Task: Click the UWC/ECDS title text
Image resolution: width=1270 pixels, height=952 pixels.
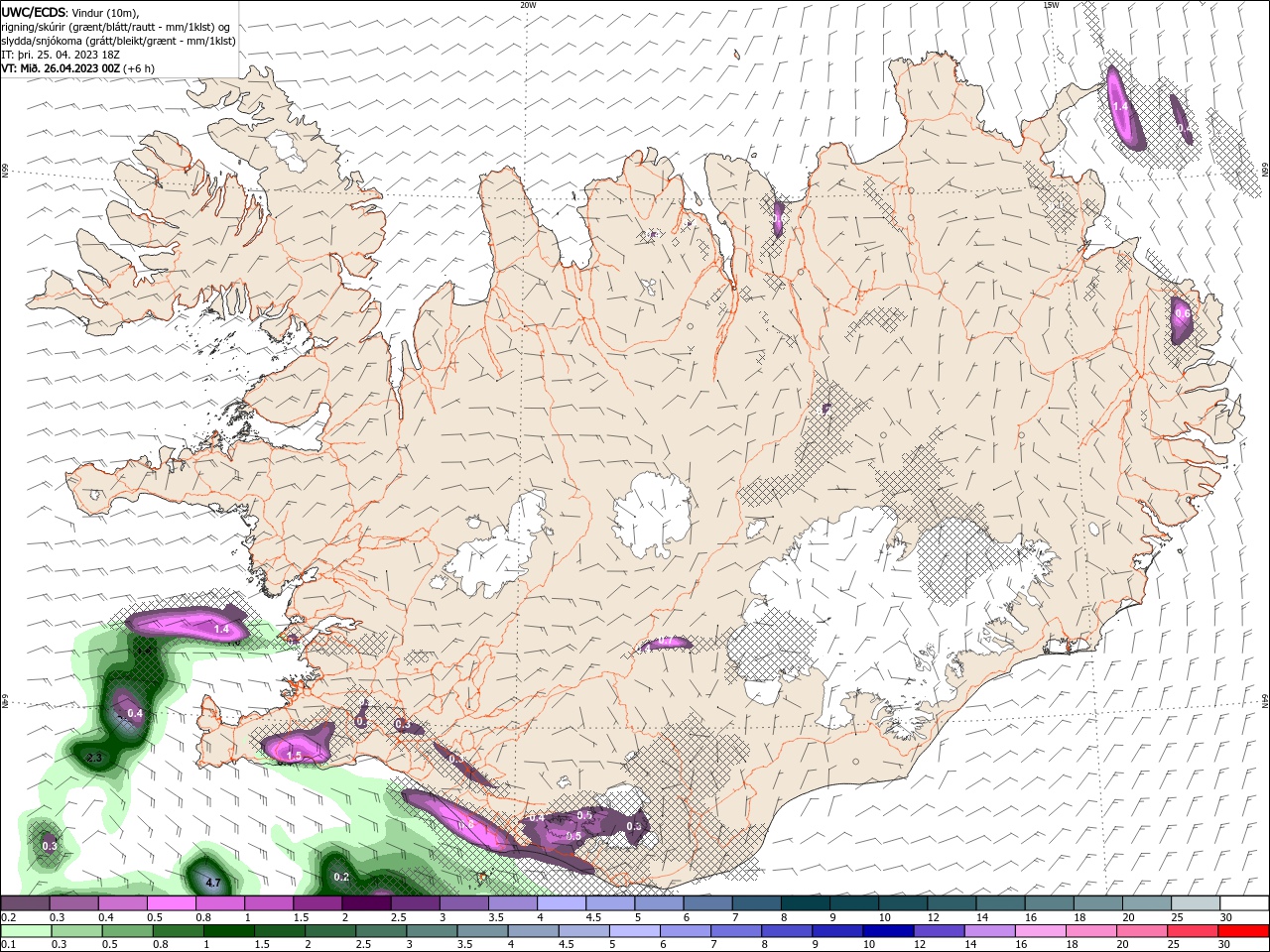Action: click(x=34, y=11)
